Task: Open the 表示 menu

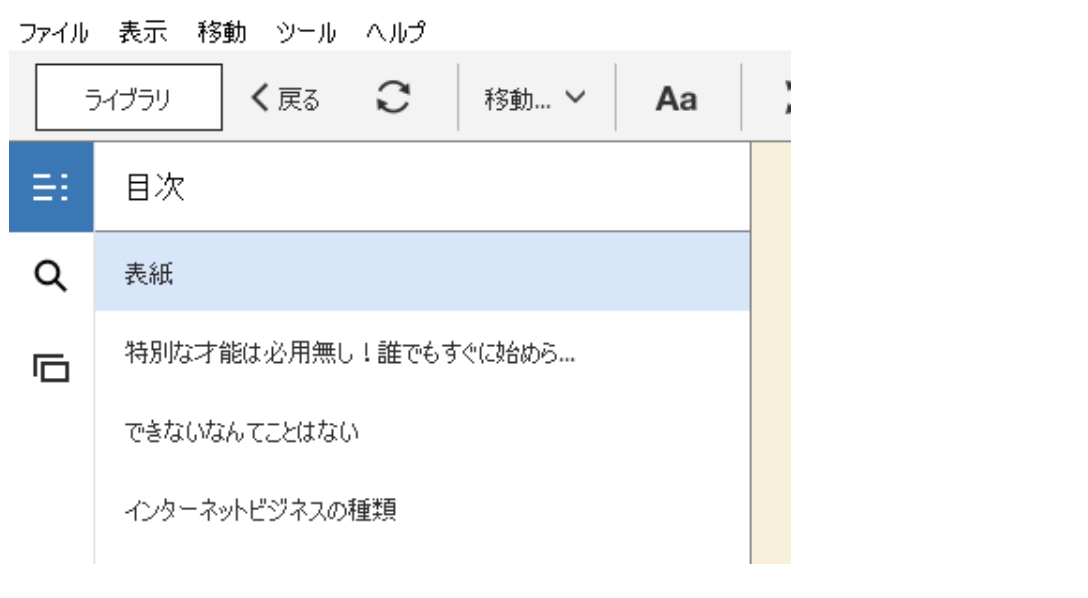Action: tap(143, 32)
